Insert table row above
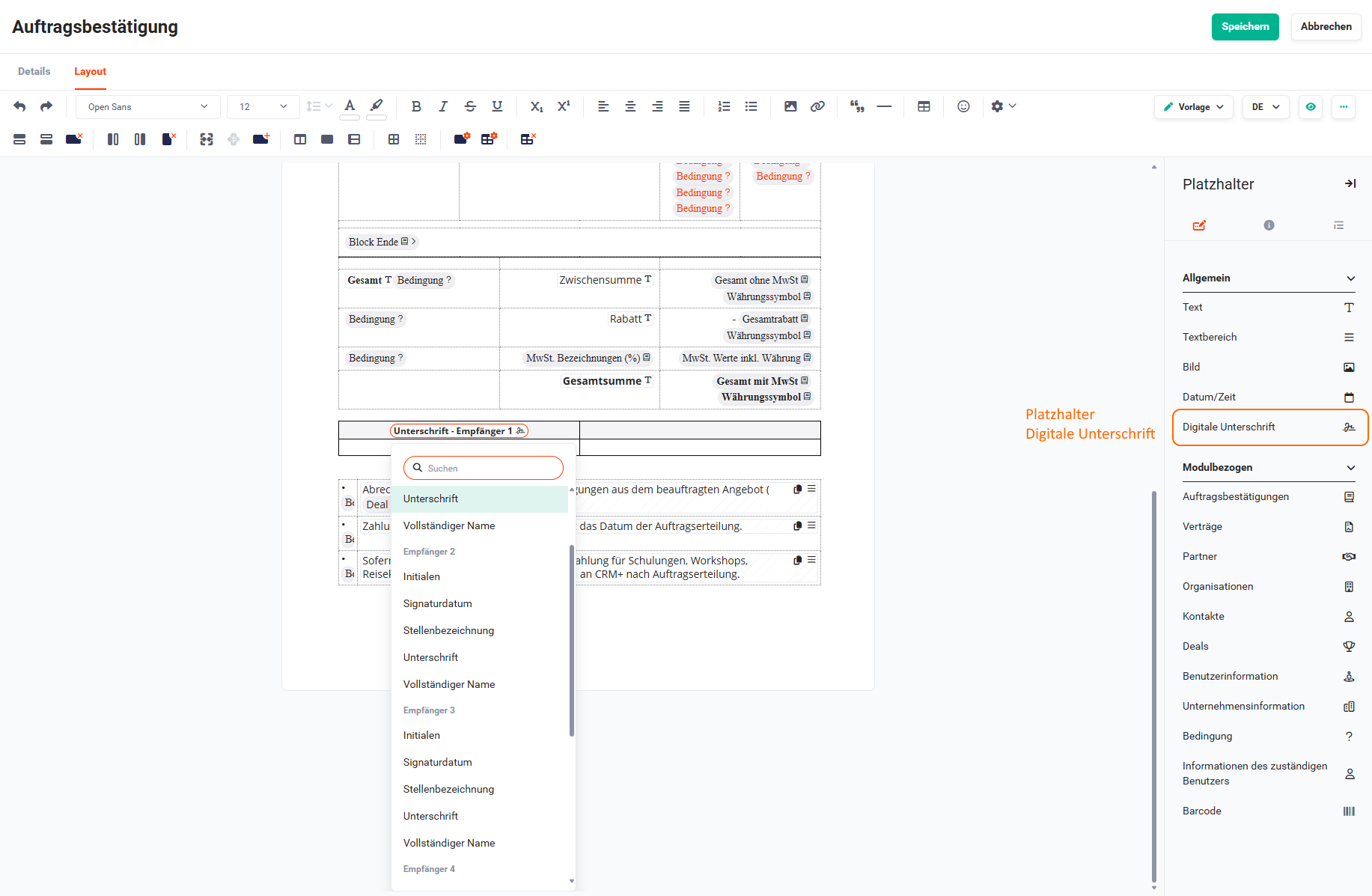 [20, 139]
